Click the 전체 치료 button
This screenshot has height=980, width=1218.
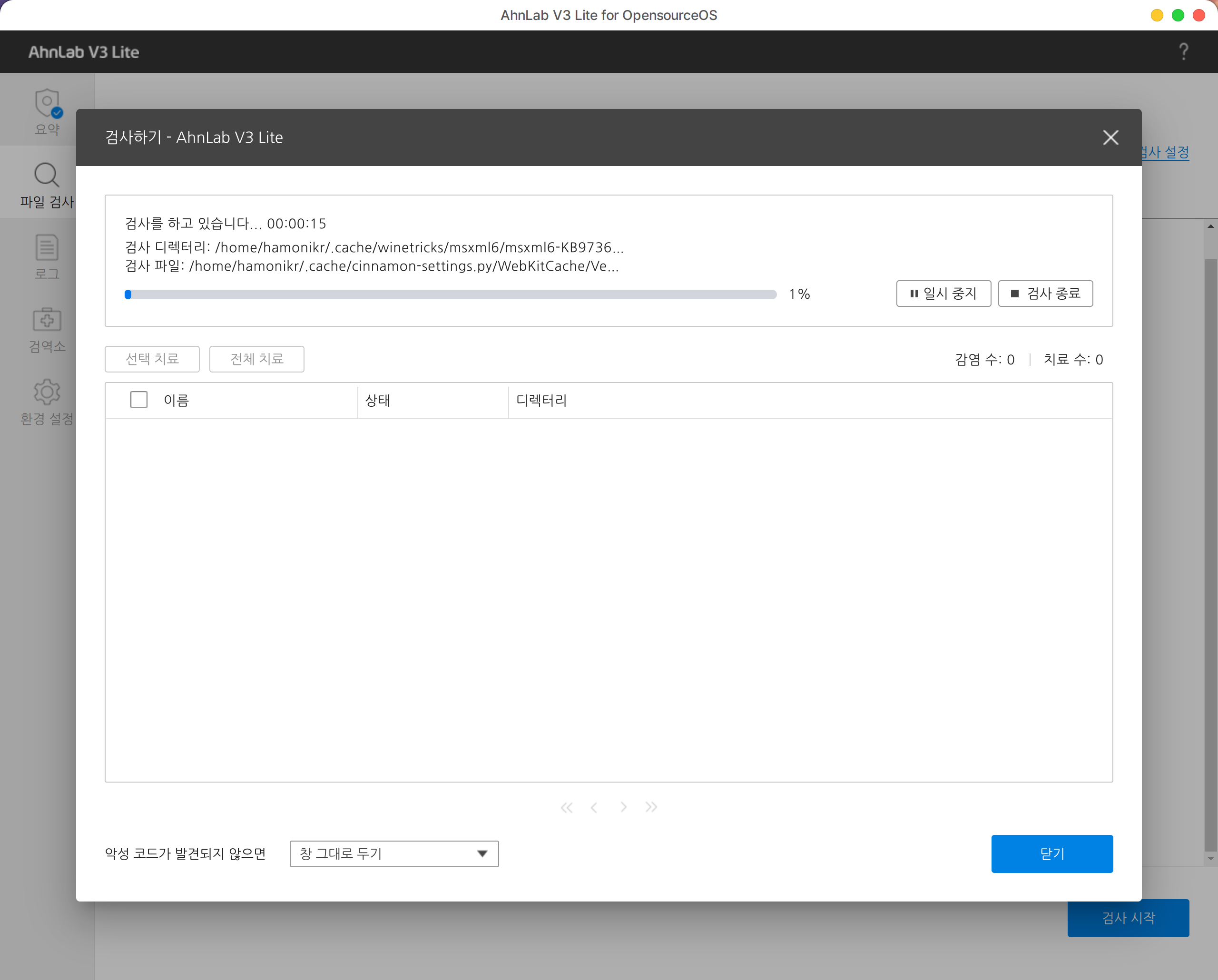tap(256, 359)
